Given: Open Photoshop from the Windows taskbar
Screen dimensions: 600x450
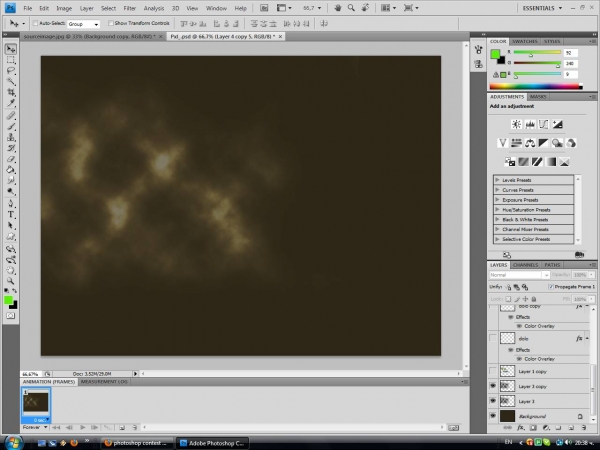Looking at the screenshot, I should point(212,443).
